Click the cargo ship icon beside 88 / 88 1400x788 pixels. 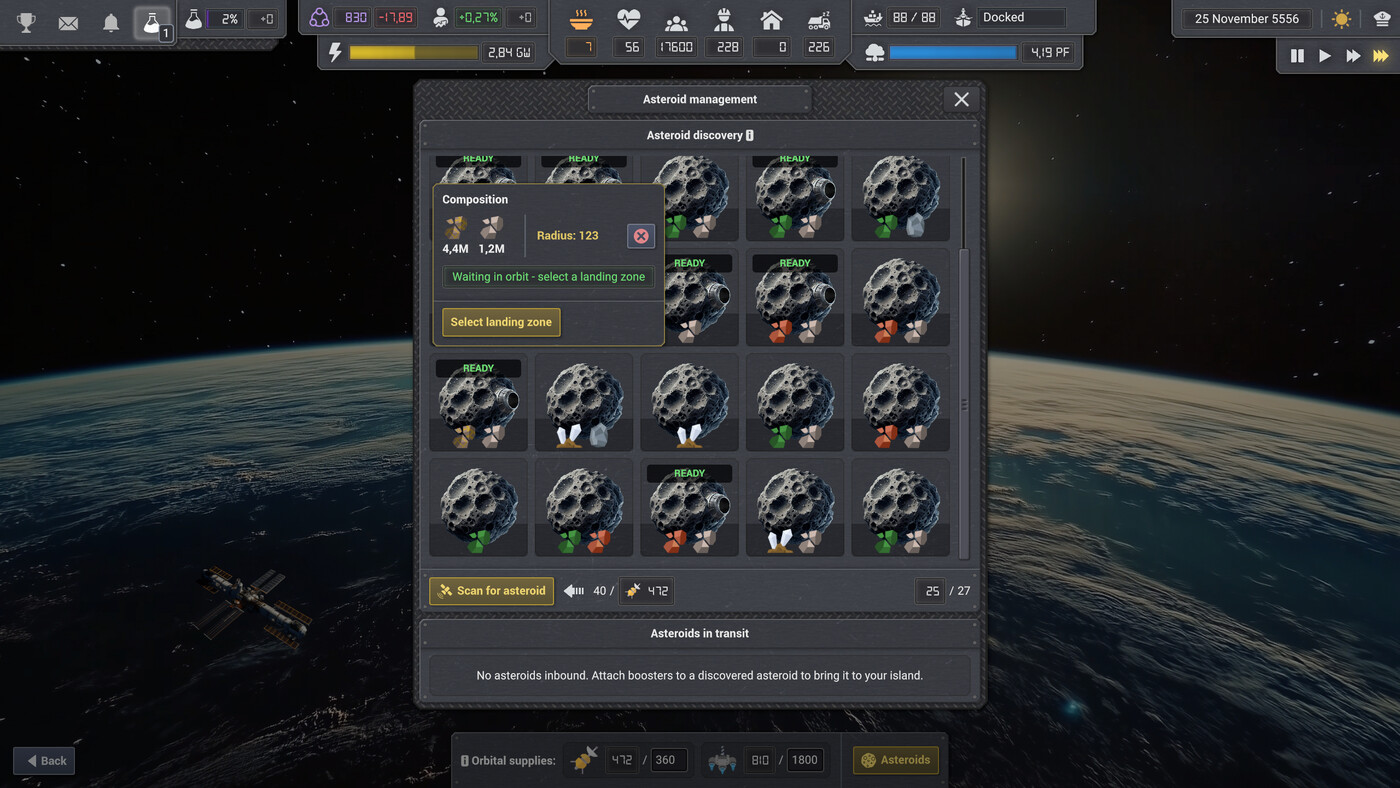(x=874, y=18)
